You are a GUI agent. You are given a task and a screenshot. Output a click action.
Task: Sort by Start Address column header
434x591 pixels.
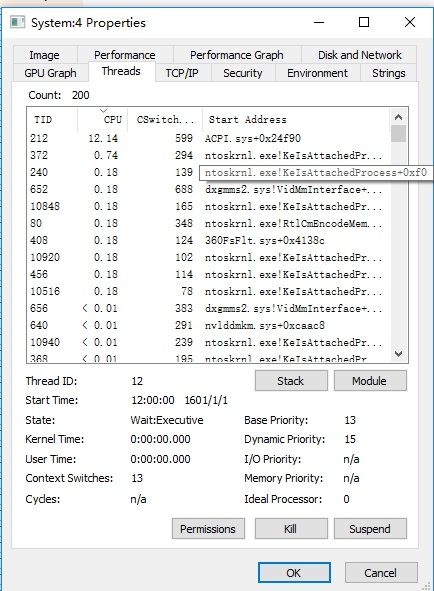tap(296, 119)
